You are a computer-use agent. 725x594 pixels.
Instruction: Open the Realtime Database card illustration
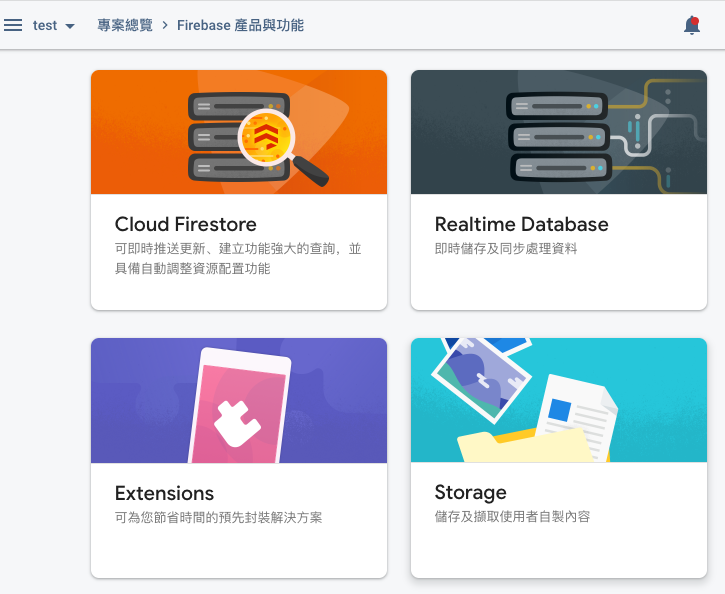(559, 132)
